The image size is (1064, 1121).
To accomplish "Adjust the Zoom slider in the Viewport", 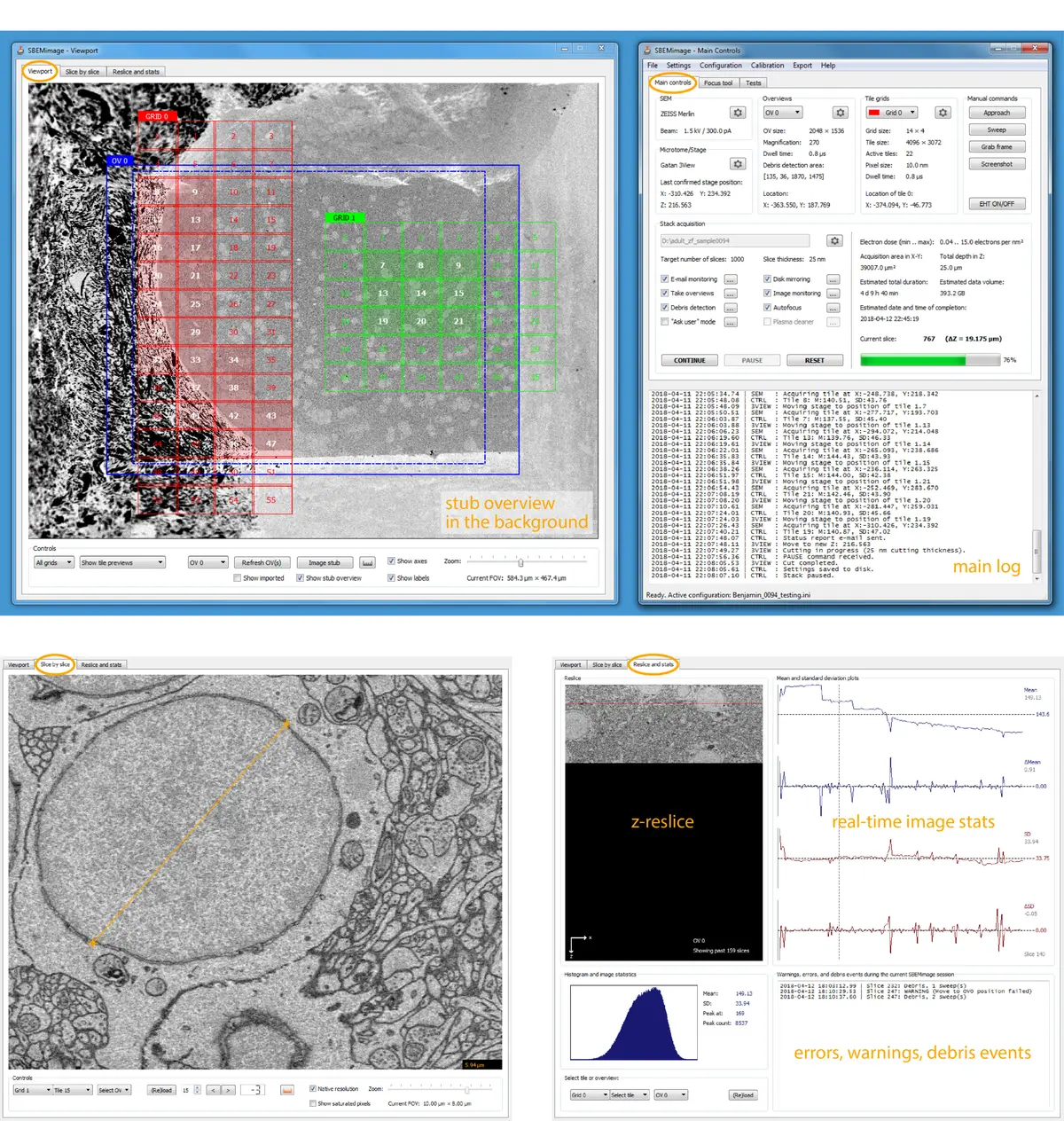I will point(521,561).
